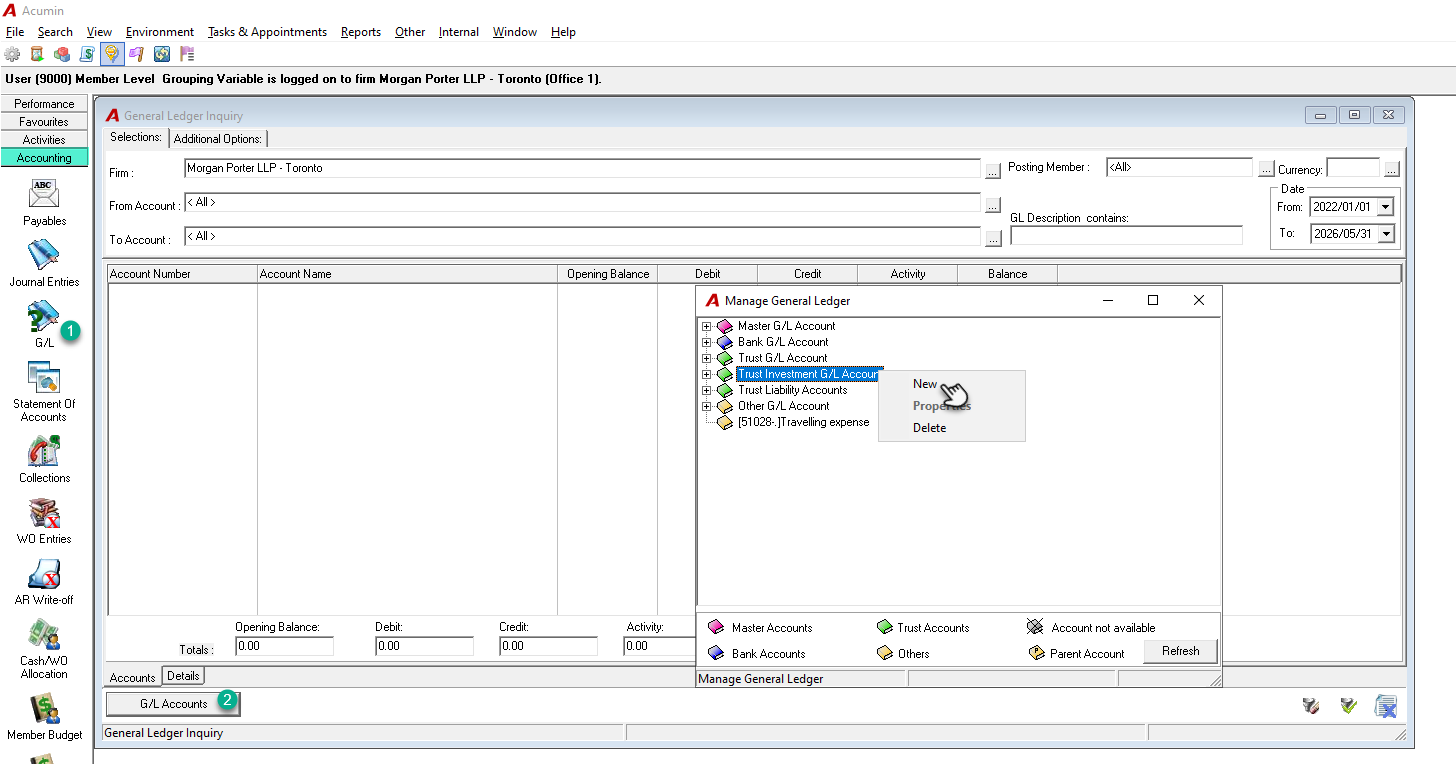Click the clear filter eraser icon

tap(1311, 706)
